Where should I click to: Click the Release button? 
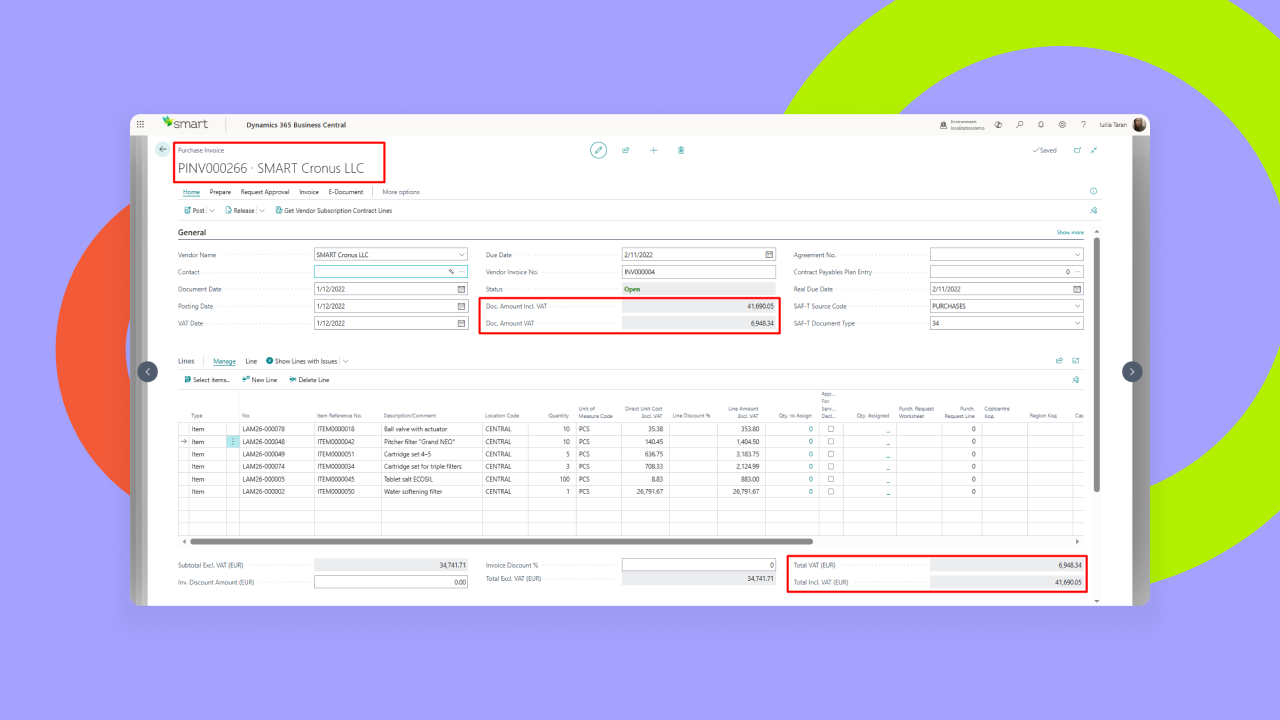point(240,211)
